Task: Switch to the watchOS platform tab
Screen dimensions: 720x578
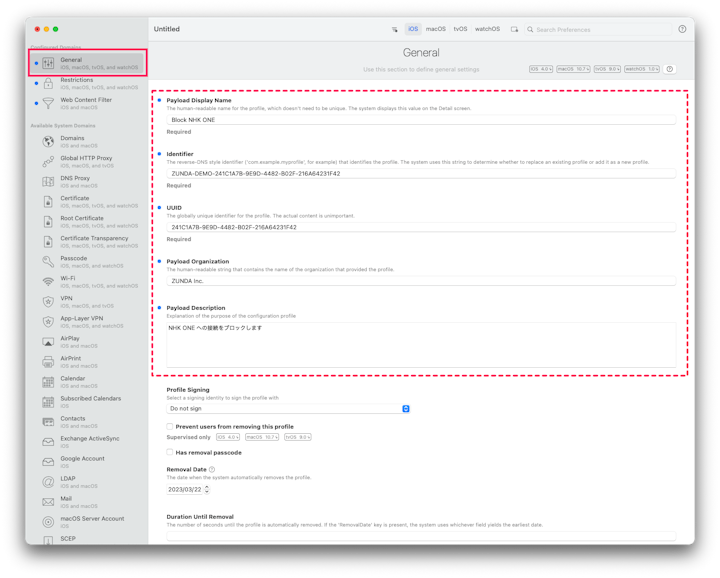Action: coord(487,29)
